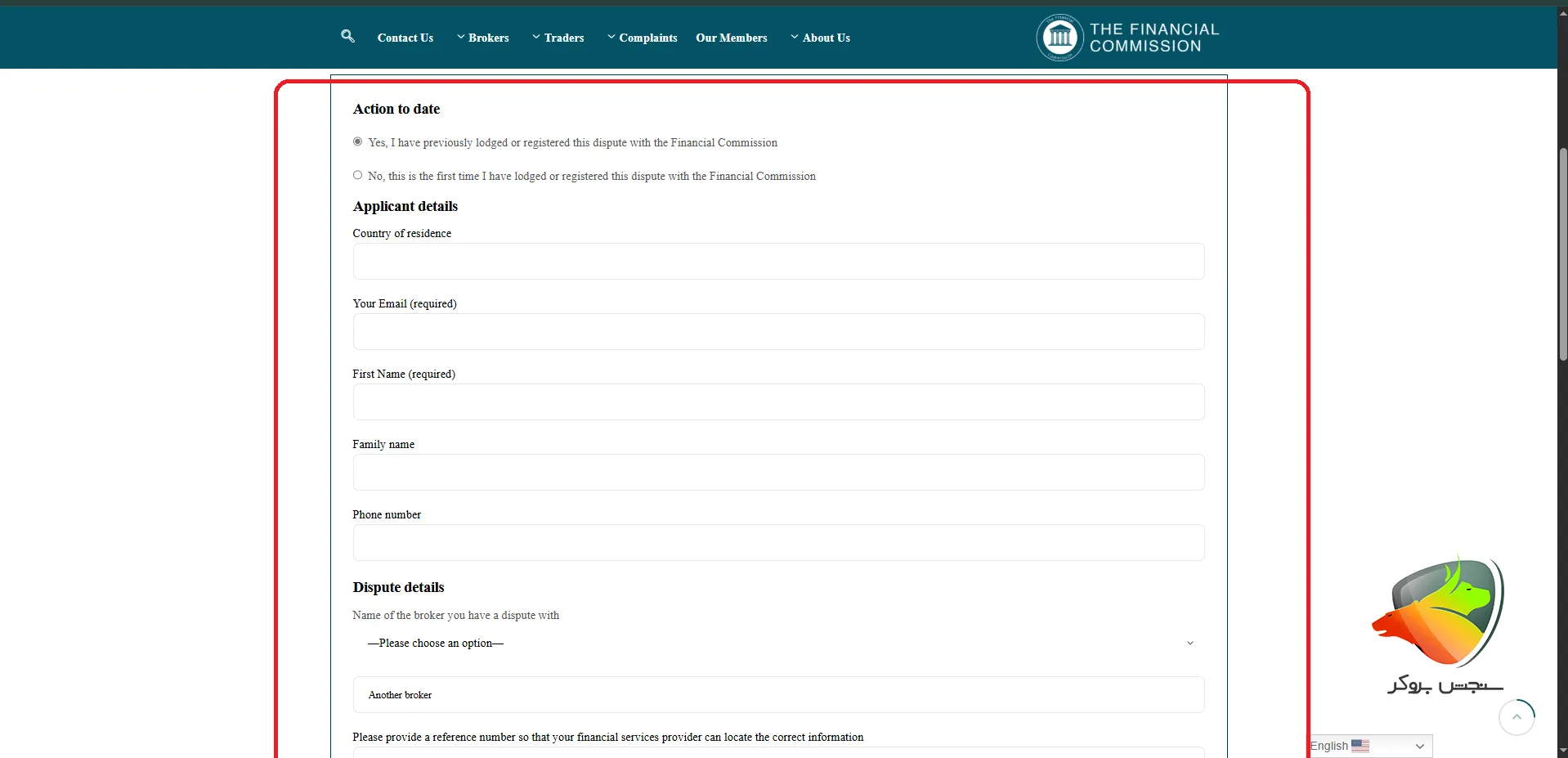Click the page vertical scrollbar
This screenshot has height=758, width=1568.
point(1562,253)
